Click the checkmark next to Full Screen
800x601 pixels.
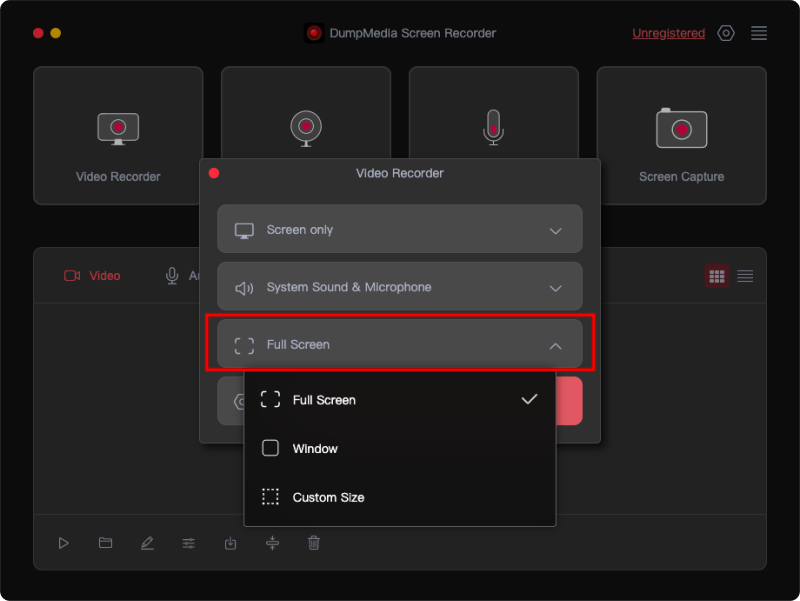pos(529,399)
